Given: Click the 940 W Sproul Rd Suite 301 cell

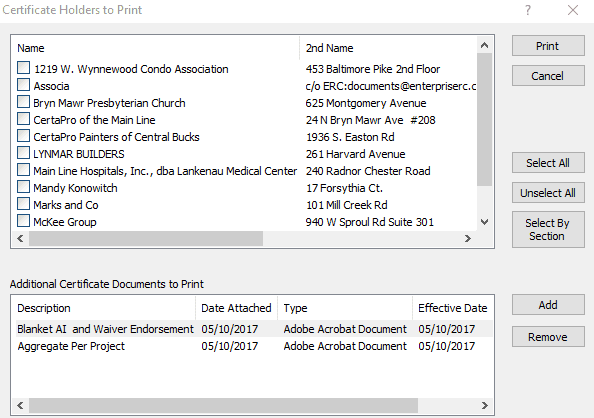Looking at the screenshot, I should coord(370,222).
